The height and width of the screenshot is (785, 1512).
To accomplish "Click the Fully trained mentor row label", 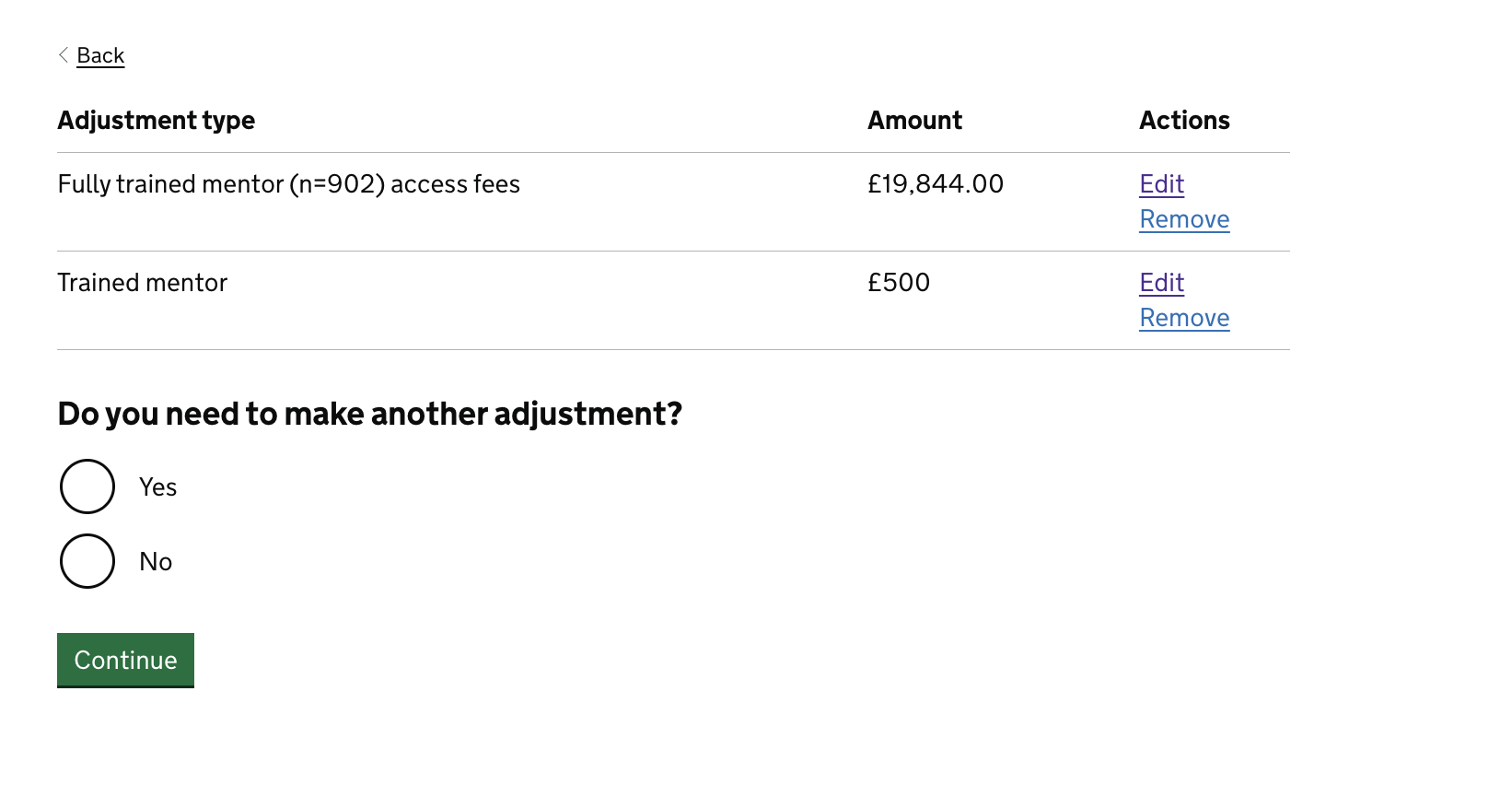I will [288, 183].
